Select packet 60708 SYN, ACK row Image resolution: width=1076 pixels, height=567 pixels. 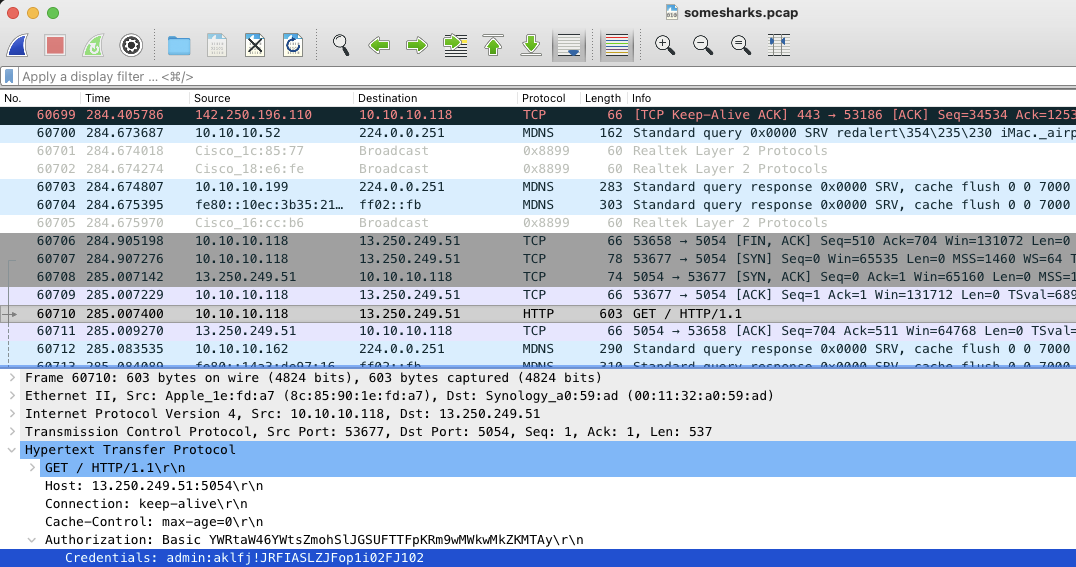538,277
